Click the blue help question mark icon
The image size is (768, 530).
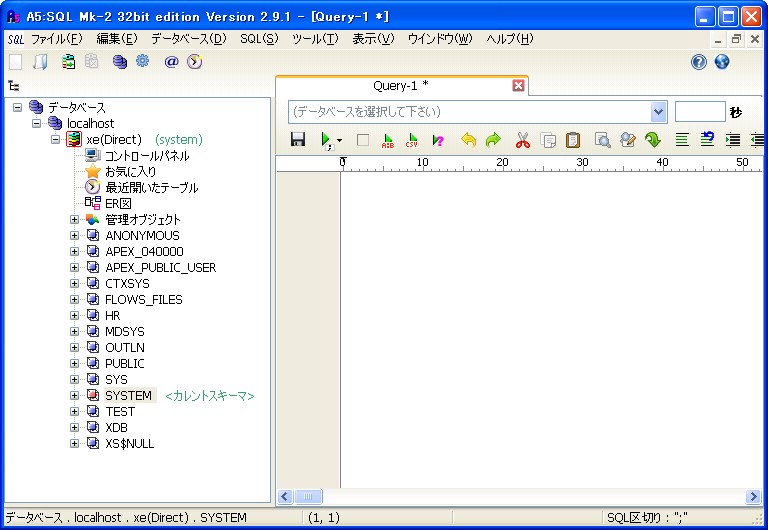[x=699, y=62]
